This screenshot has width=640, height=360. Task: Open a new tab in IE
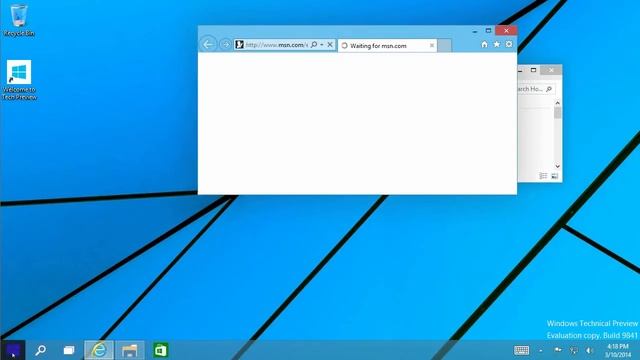coord(444,46)
